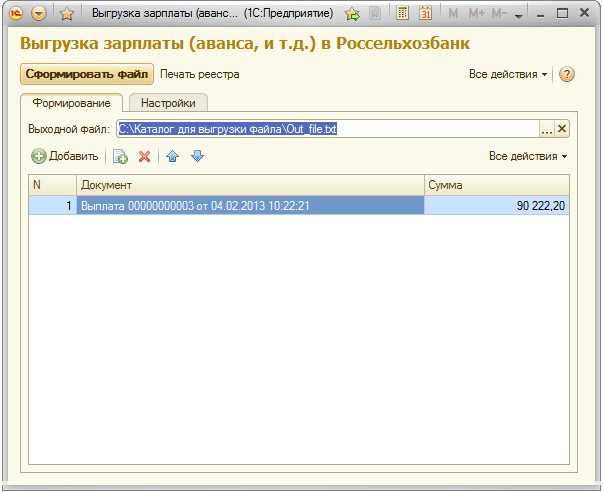Minimize the window
603x492 pixels.
[x=540, y=14]
